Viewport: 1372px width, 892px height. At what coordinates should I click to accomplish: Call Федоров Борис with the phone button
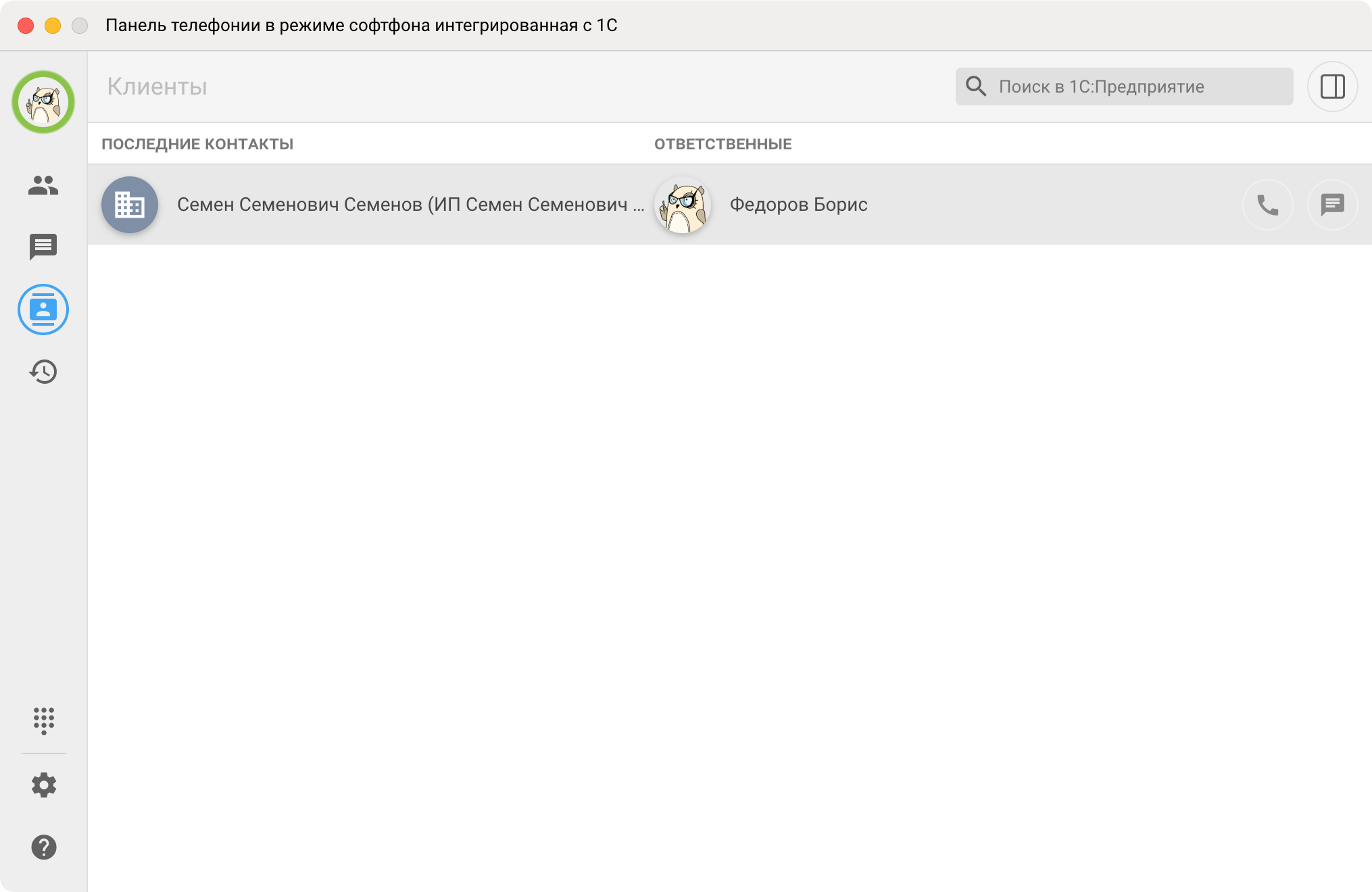[1268, 204]
